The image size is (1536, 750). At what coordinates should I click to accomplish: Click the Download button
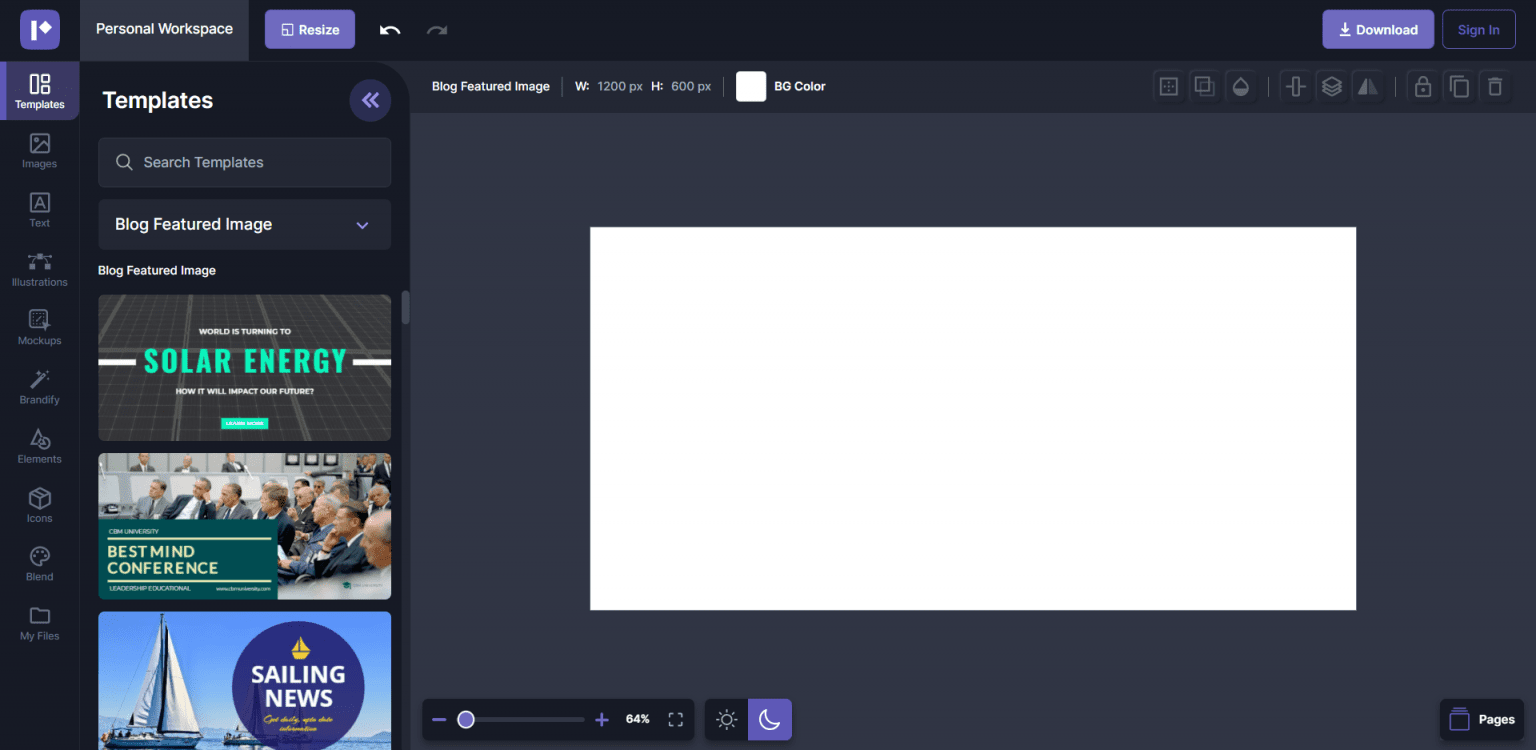[1378, 30]
